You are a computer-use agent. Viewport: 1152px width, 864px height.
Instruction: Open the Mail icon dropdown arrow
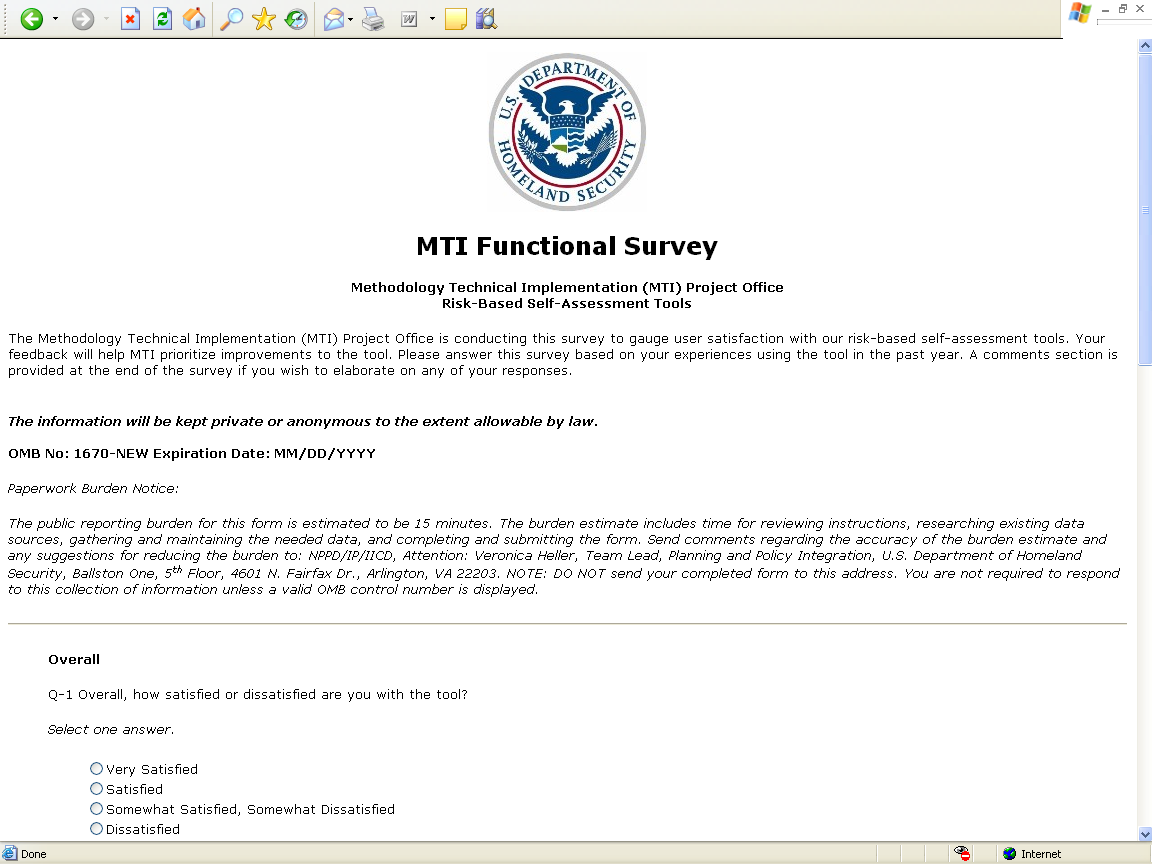pyautogui.click(x=351, y=19)
